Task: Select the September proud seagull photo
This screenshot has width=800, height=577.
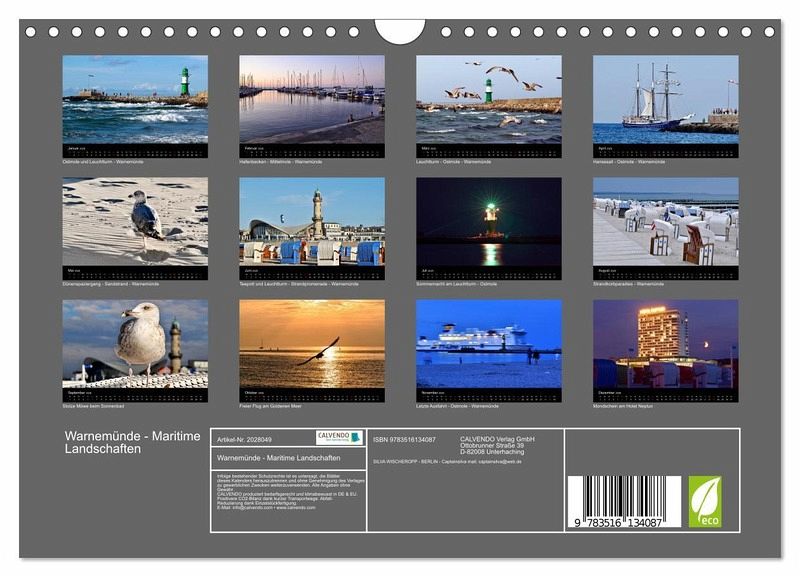Action: [135, 344]
